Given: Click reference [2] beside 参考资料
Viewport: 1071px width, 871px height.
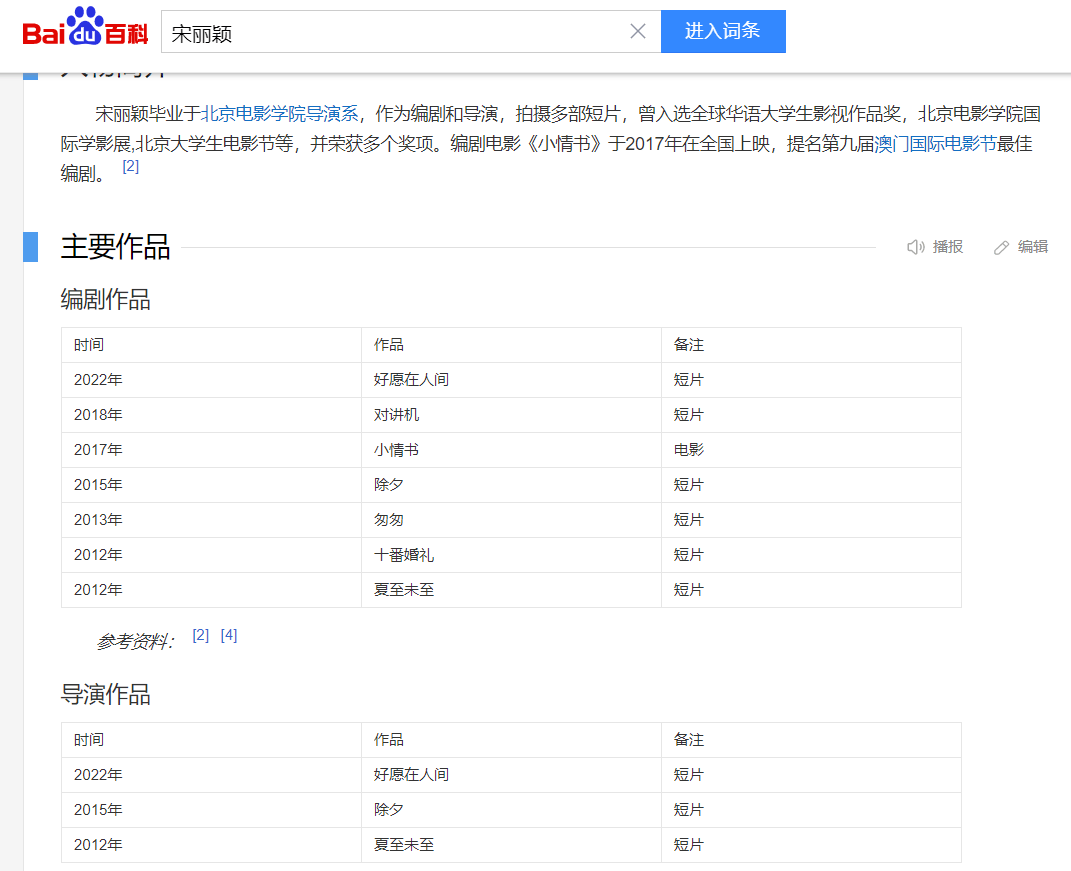Looking at the screenshot, I should (x=201, y=635).
